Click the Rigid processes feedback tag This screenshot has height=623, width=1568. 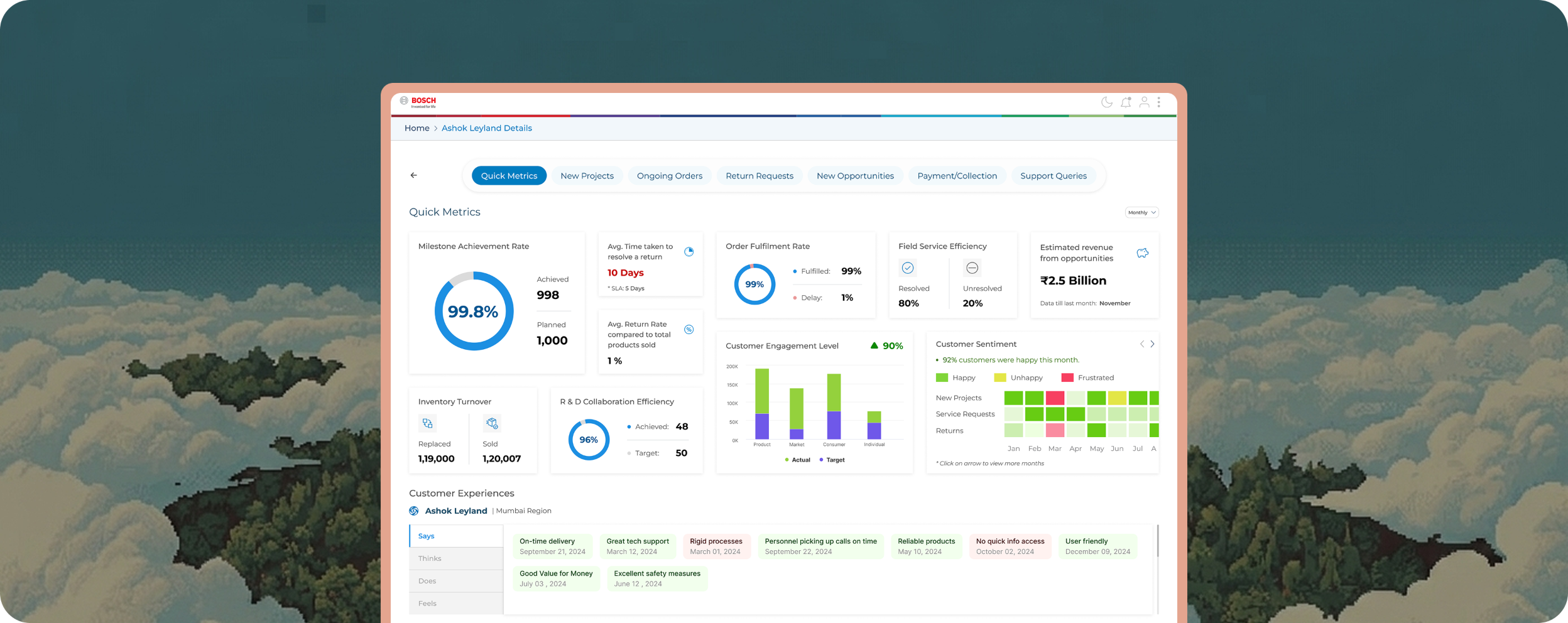click(716, 546)
